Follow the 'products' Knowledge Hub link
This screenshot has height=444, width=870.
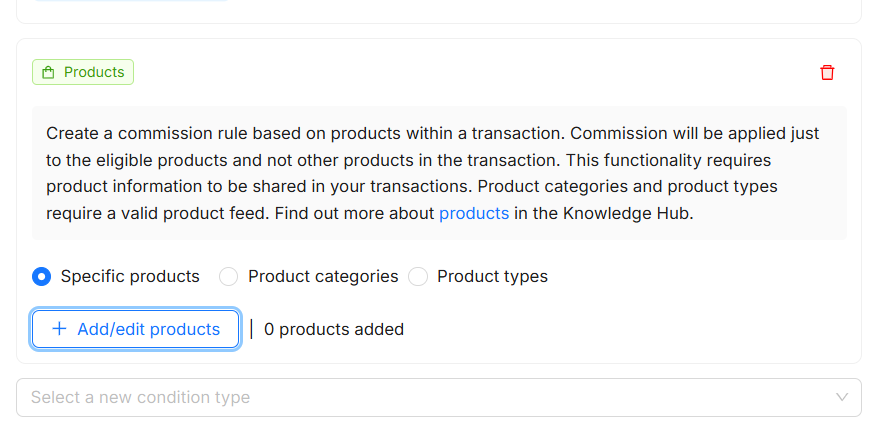pyautogui.click(x=474, y=213)
